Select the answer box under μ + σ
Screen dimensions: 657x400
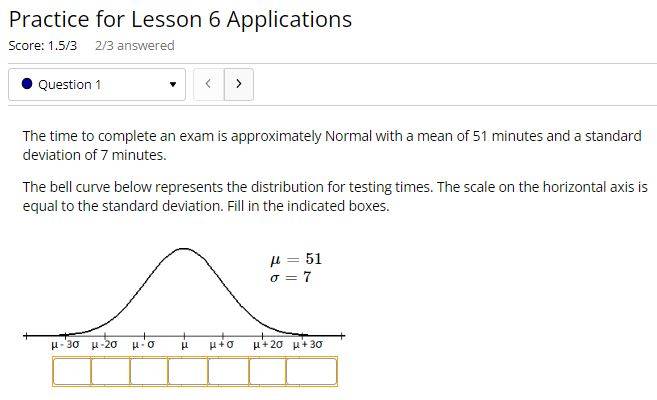(228, 371)
